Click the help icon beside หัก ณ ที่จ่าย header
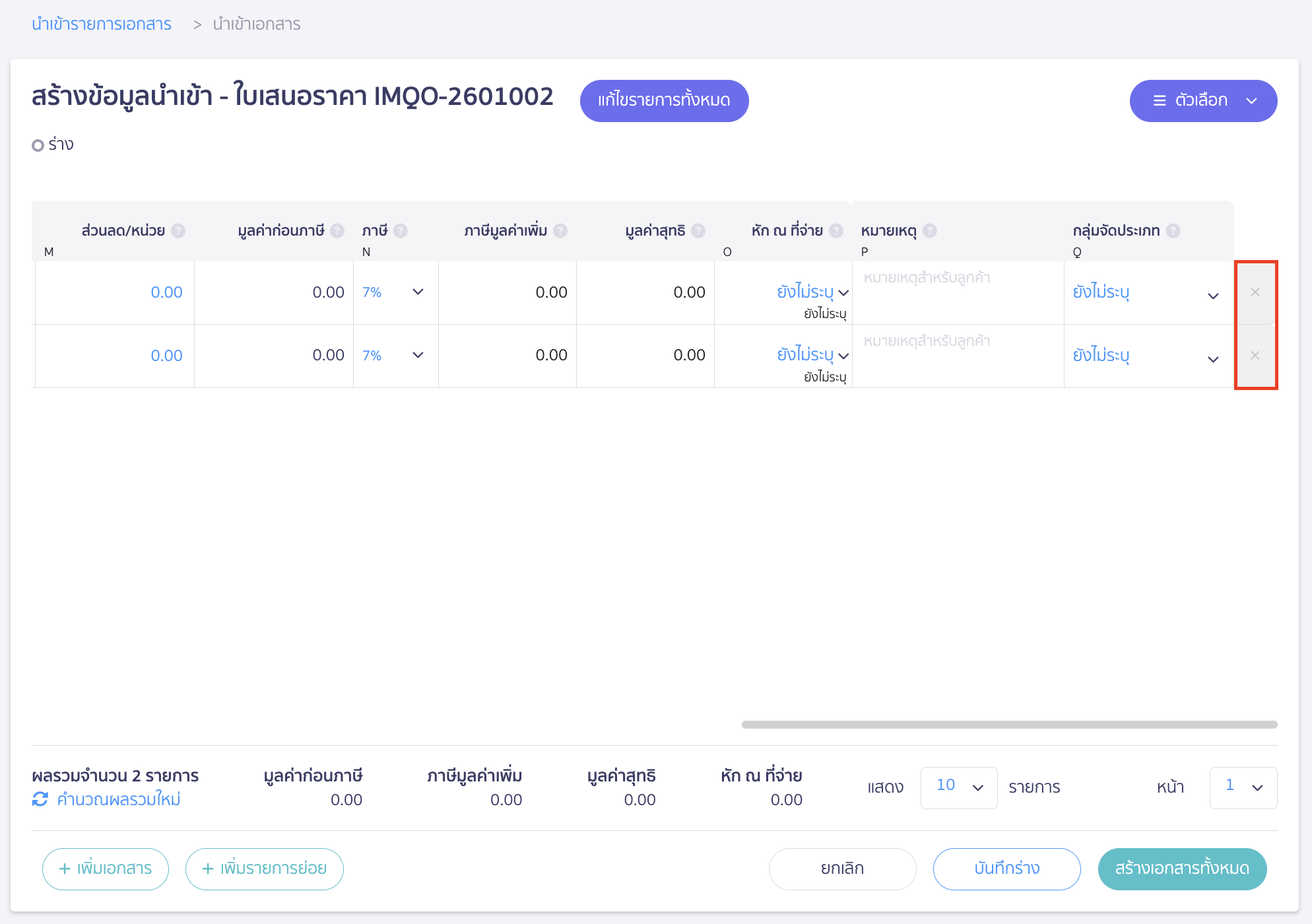 (x=836, y=230)
